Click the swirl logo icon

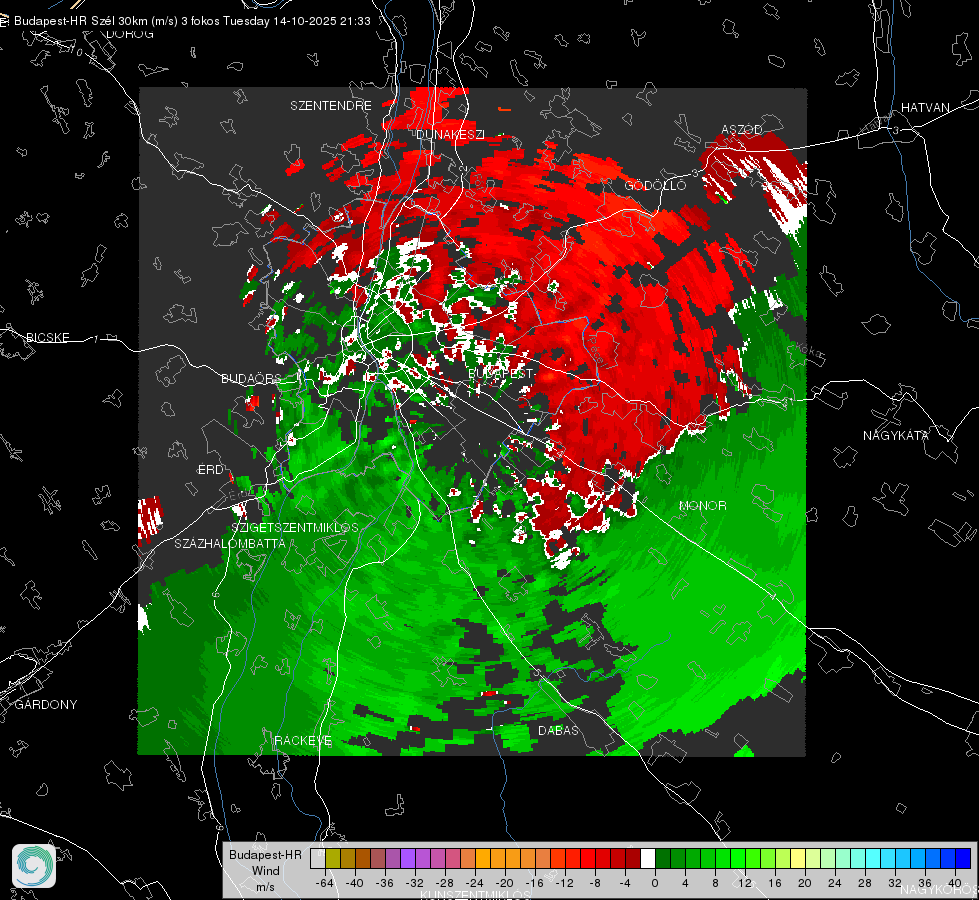point(34,866)
